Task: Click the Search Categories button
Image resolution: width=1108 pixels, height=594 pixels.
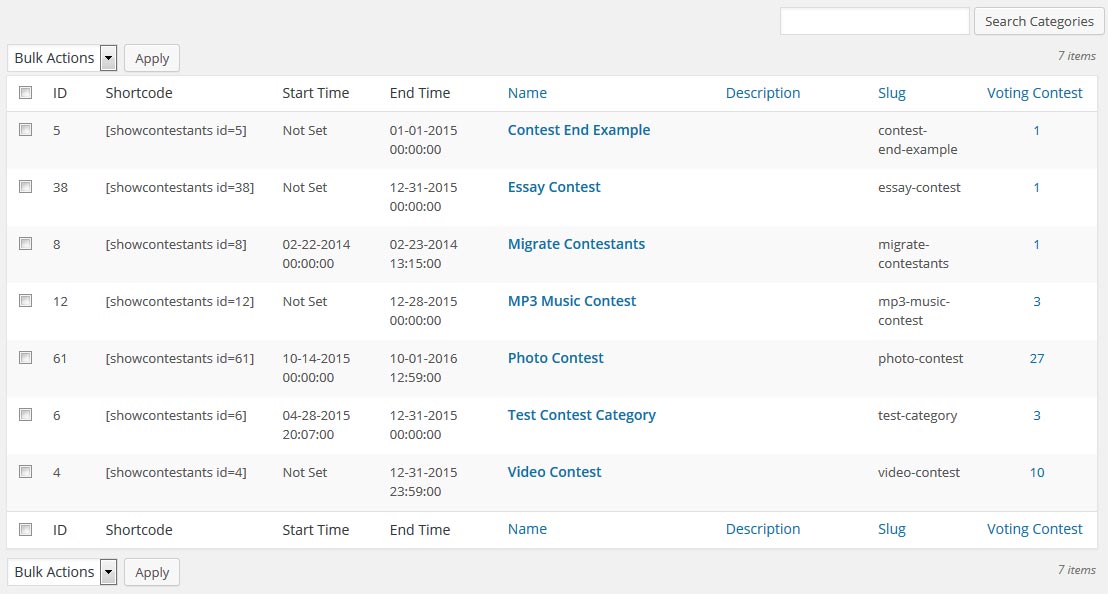Action: [x=1039, y=21]
